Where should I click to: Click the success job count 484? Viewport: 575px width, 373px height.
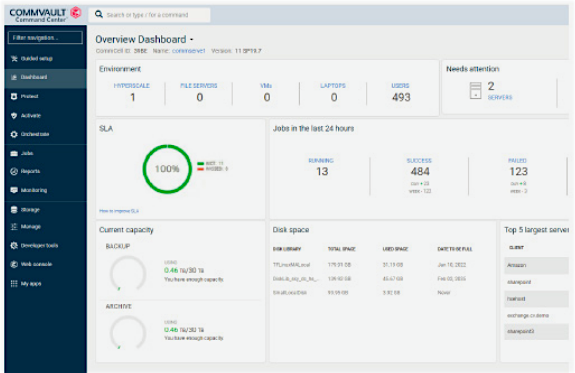tap(420, 171)
